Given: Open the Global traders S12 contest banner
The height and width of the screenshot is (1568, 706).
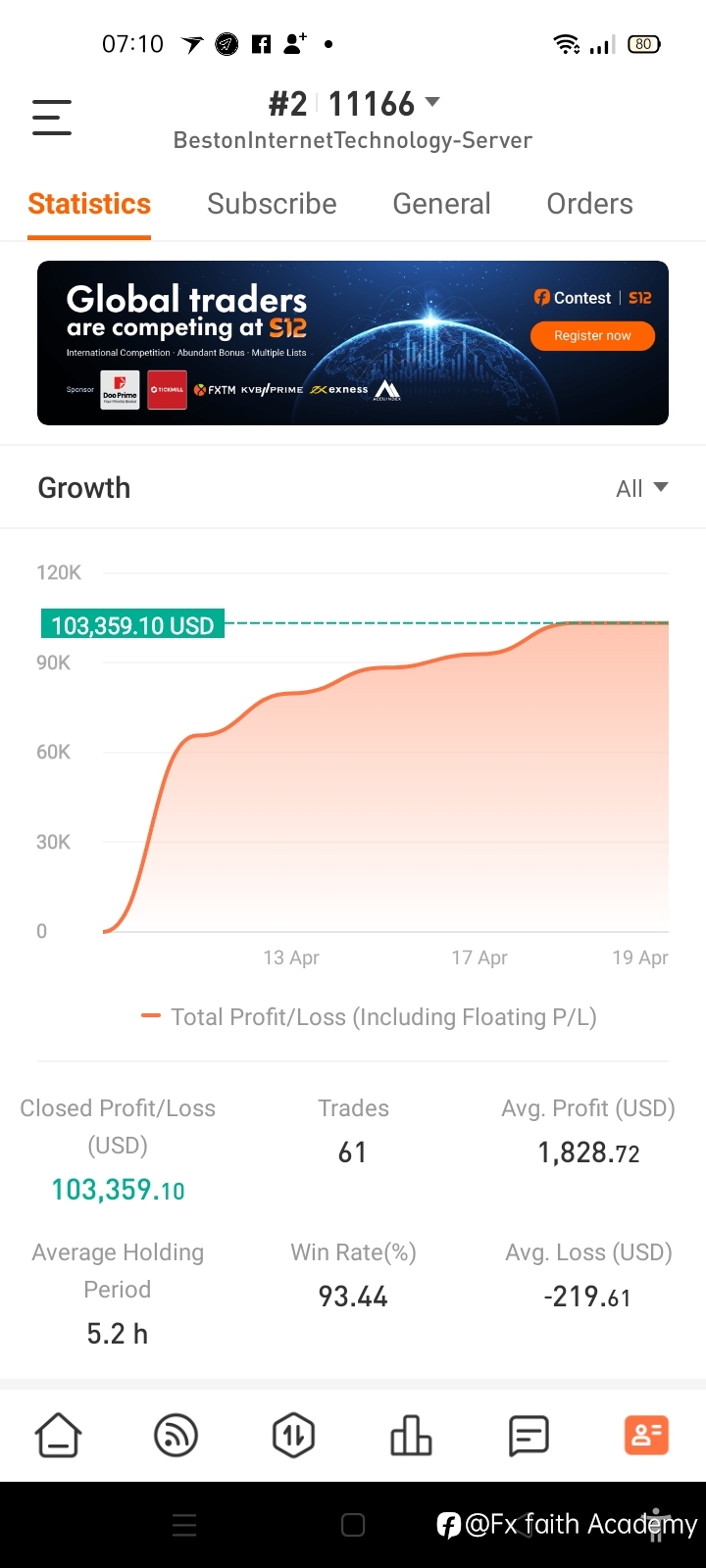Looking at the screenshot, I should (x=353, y=343).
